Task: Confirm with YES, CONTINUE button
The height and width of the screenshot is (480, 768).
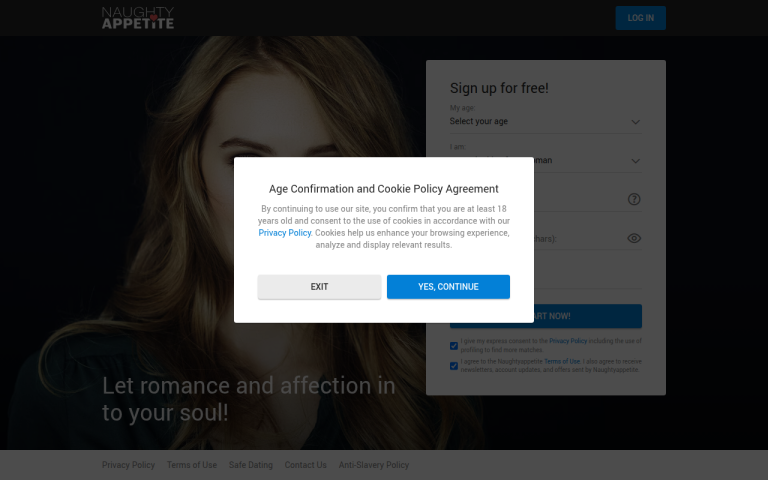Action: 448,287
